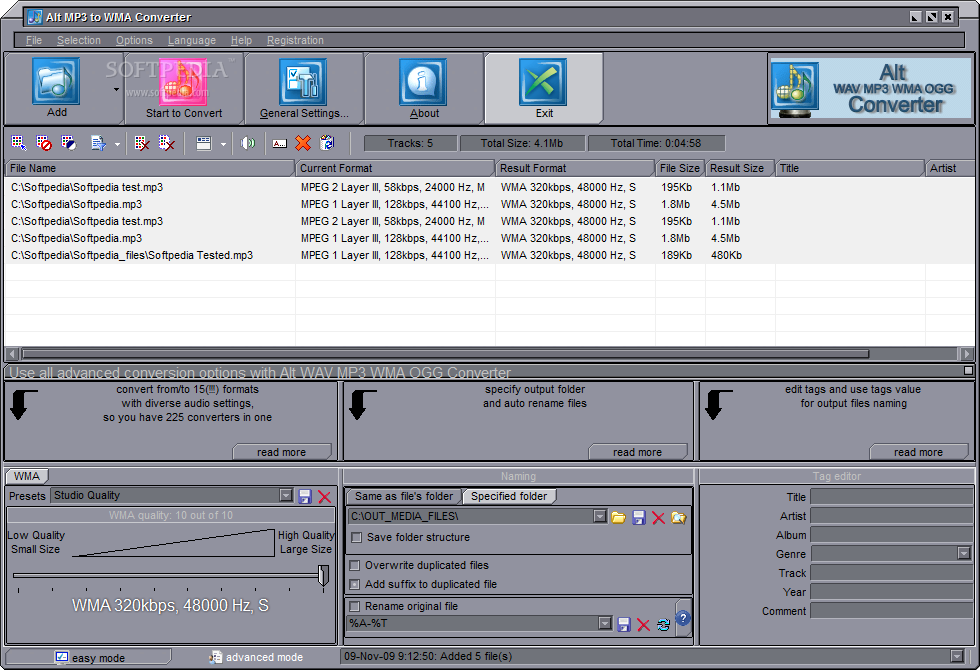Switch to advanced mode

(256, 657)
